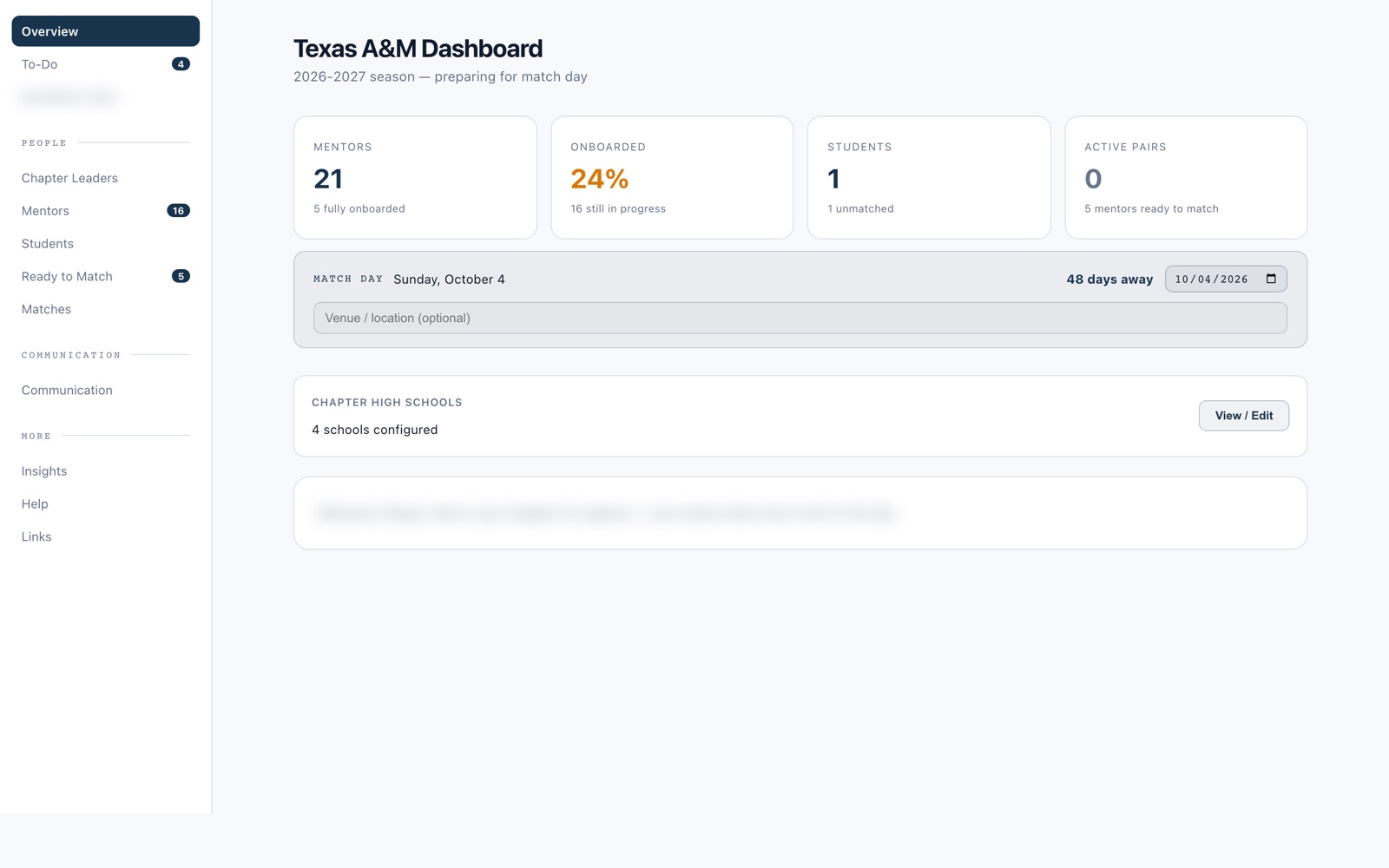Image resolution: width=1389 pixels, height=868 pixels.
Task: Go to the To-Do section
Action: tap(106, 64)
